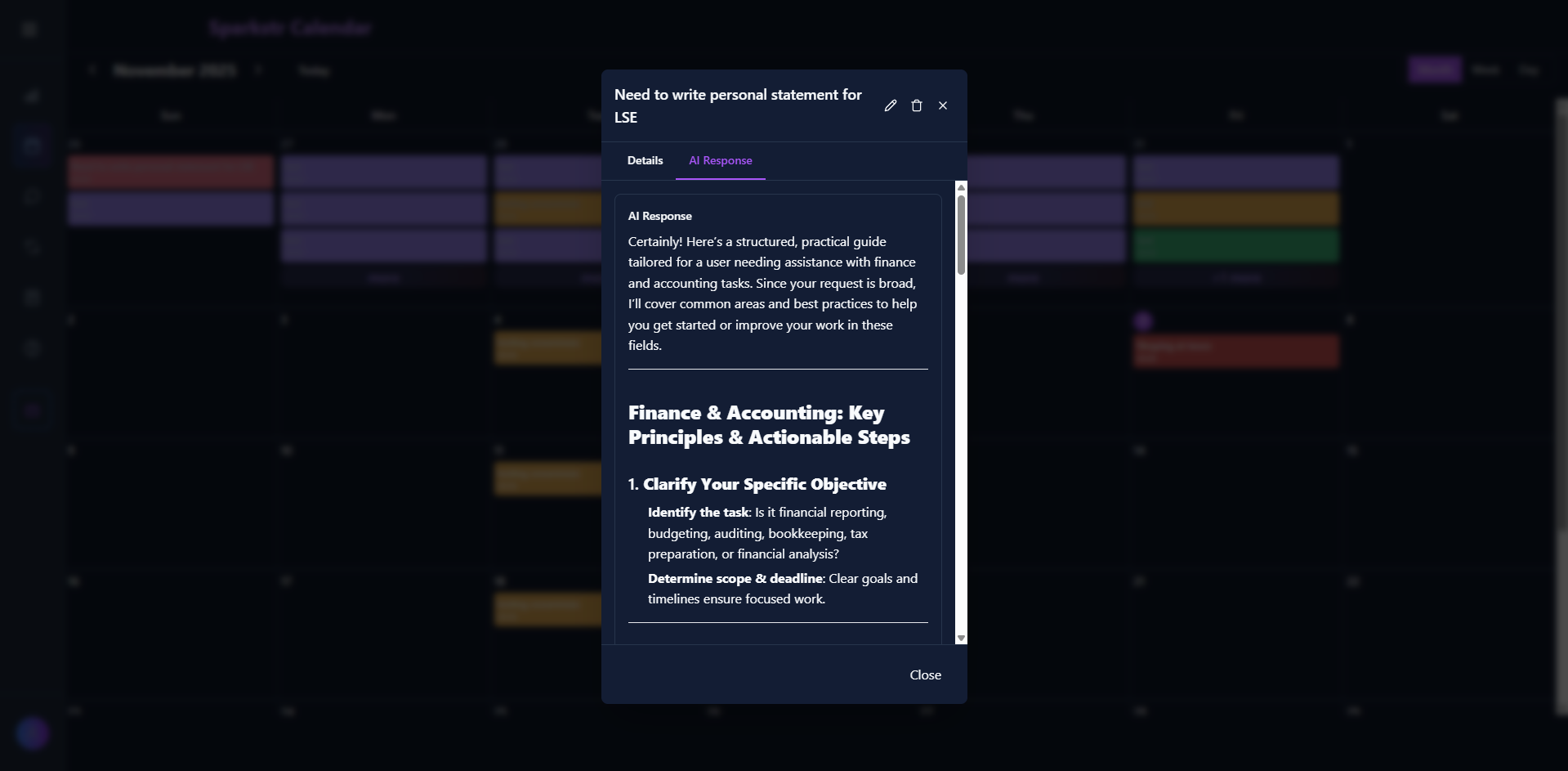The height and width of the screenshot is (771, 1568).
Task: Open the second highlighted sidebar panel icon
Action: coord(31,410)
